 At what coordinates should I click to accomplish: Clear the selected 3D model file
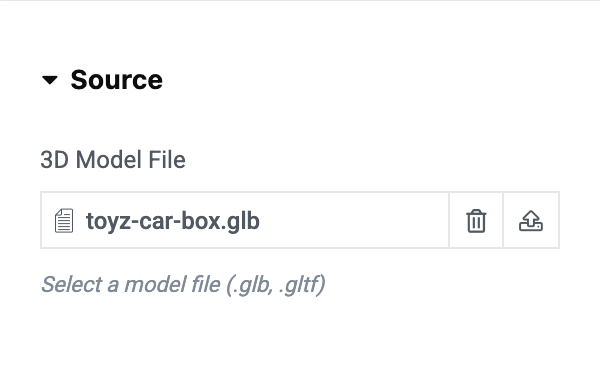pos(476,220)
